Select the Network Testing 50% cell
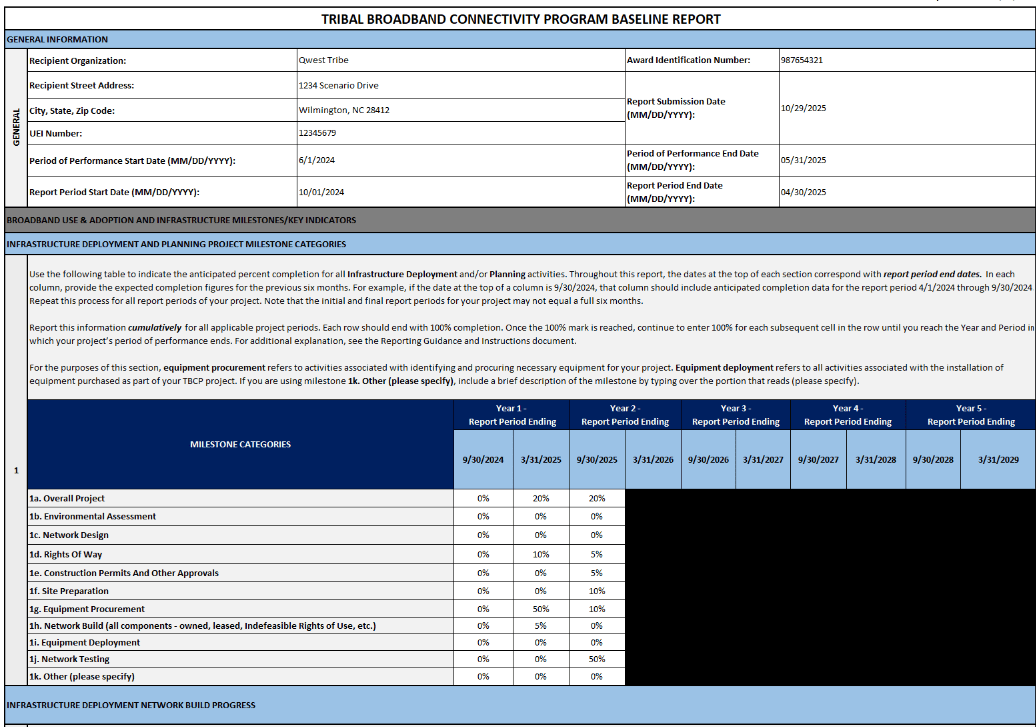The height and width of the screenshot is (727, 1036). [x=596, y=659]
